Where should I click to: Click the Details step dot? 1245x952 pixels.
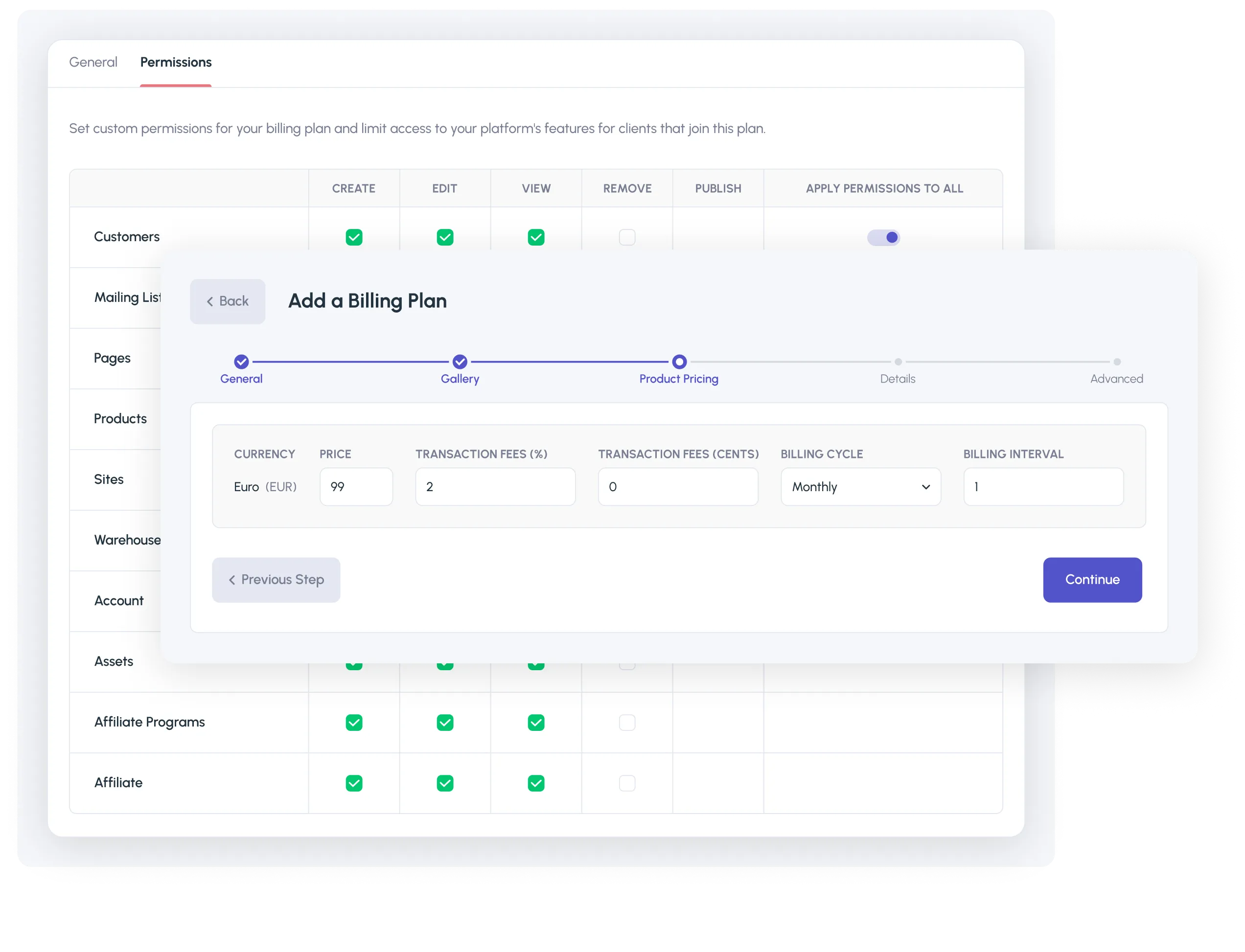898,362
